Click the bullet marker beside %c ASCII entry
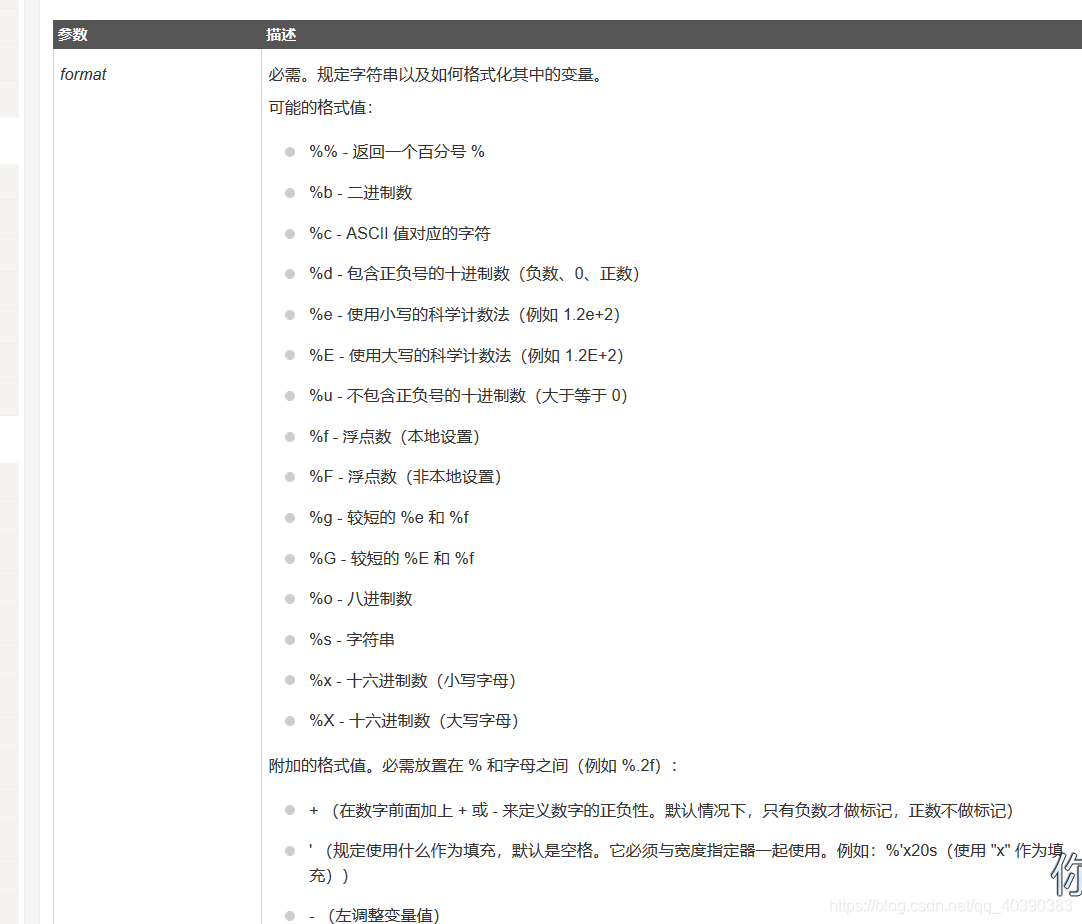Screen dimensions: 1082x924 pos(289,233)
